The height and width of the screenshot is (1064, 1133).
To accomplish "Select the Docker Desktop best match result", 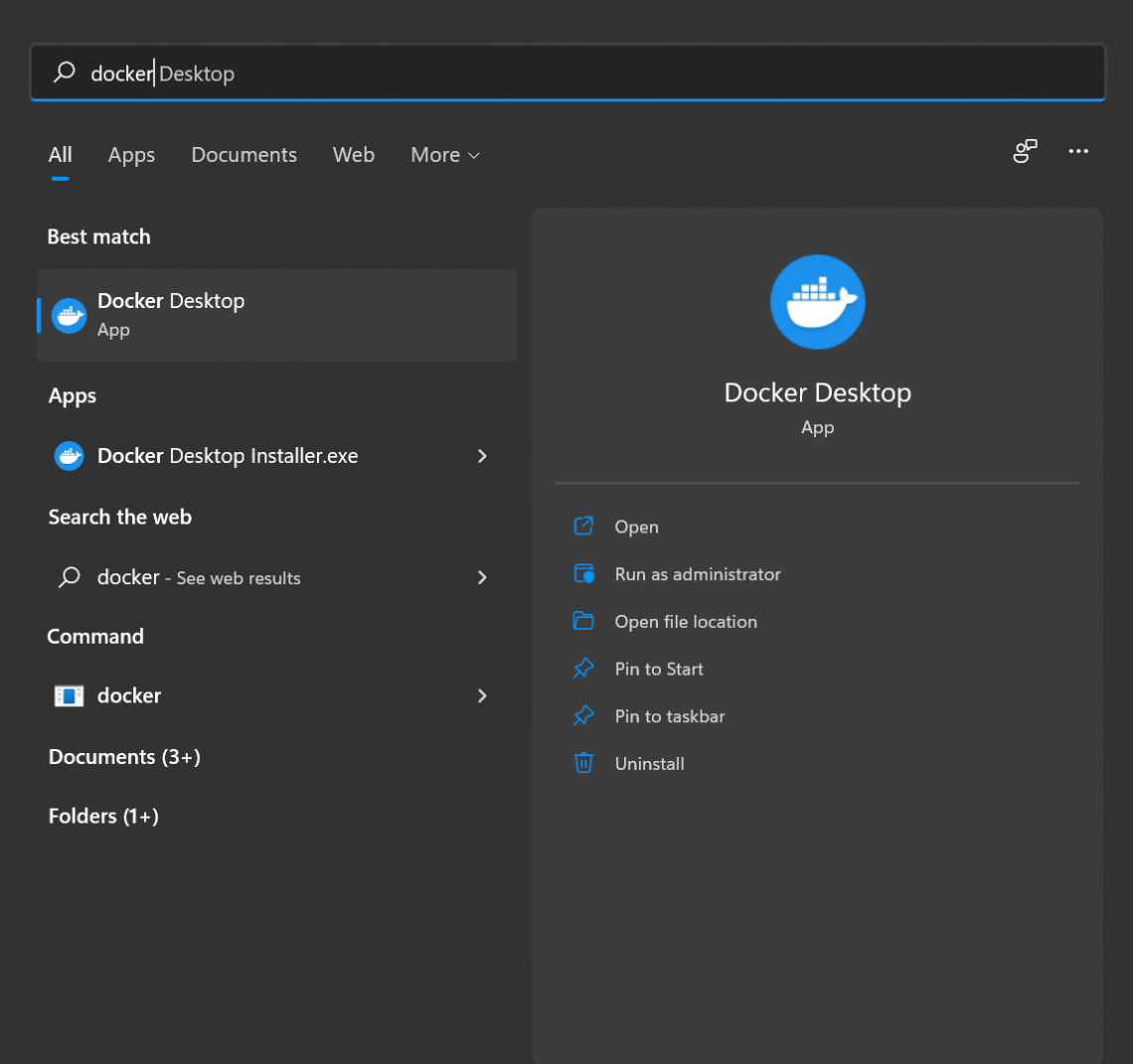I will (276, 315).
